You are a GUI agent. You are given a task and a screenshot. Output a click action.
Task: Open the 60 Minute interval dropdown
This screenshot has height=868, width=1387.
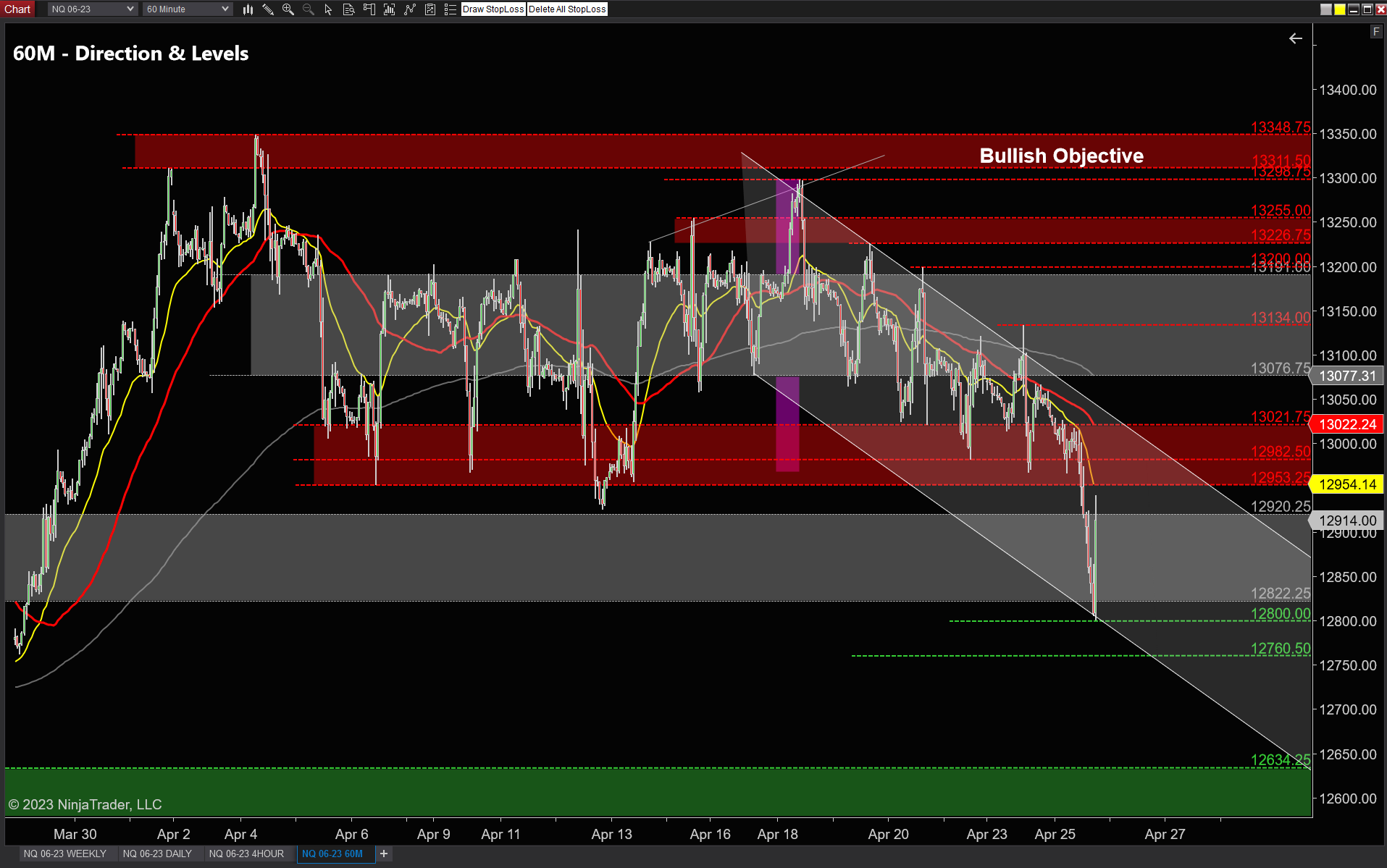pos(187,9)
